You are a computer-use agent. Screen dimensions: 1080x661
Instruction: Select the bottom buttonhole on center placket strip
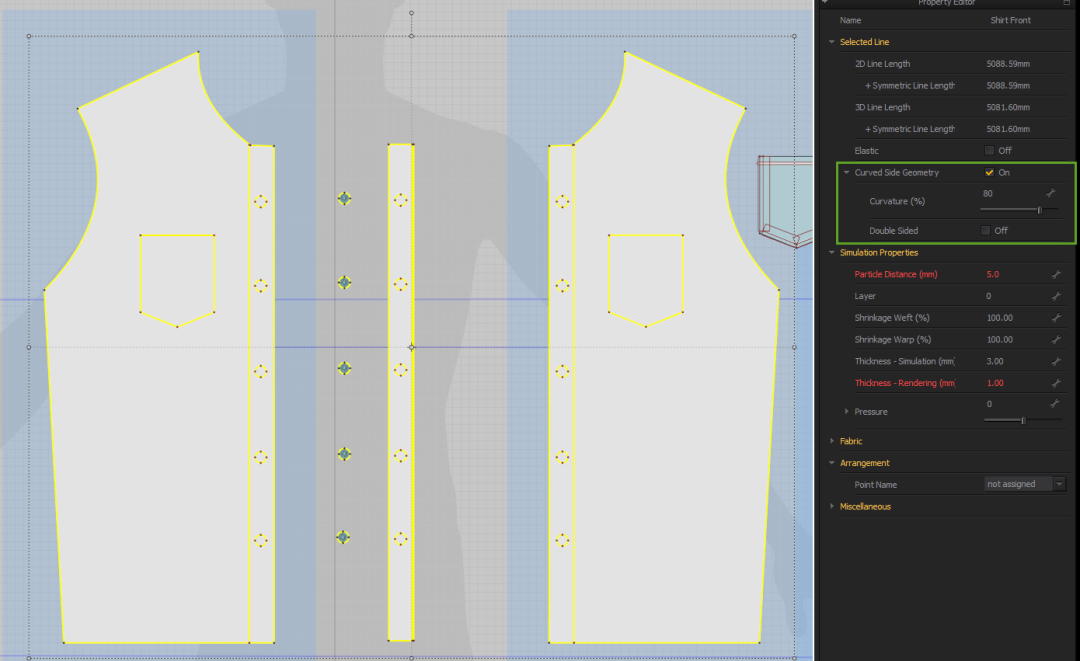click(400, 538)
